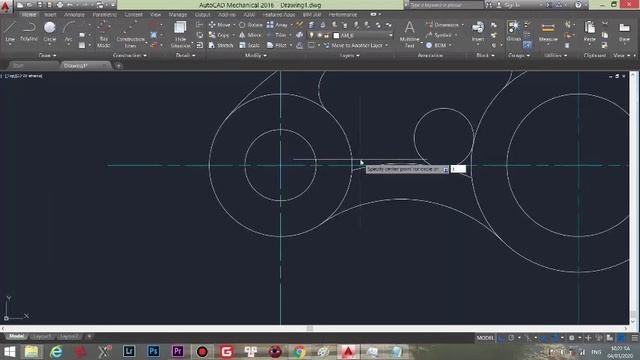The height and width of the screenshot is (360, 640).
Task: Click the Symbol tool
Action: point(439,36)
